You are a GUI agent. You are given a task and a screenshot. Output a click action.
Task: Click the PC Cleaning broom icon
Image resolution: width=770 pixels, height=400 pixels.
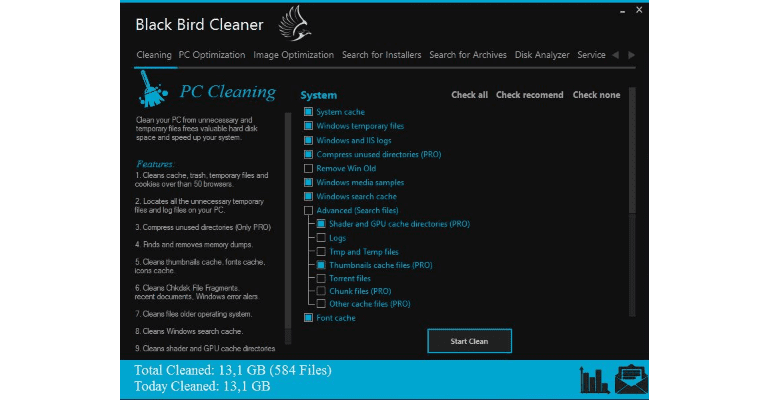point(153,89)
